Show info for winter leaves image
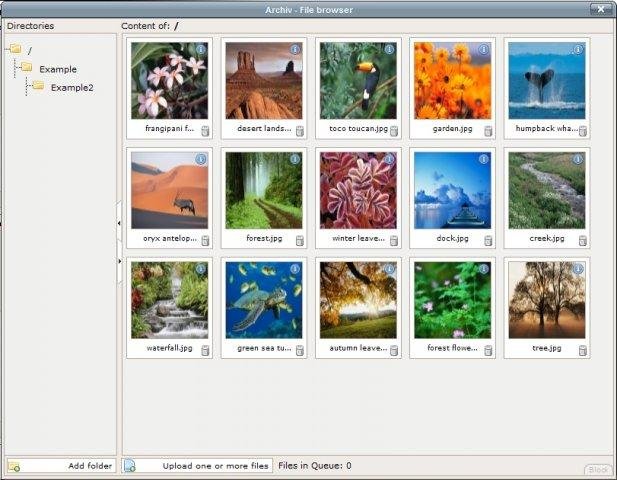617x480 pixels. pos(389,159)
